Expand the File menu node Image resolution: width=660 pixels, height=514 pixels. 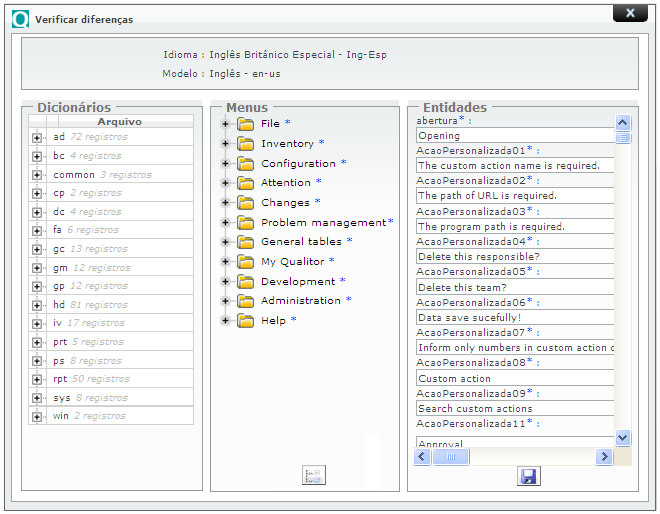click(225, 124)
